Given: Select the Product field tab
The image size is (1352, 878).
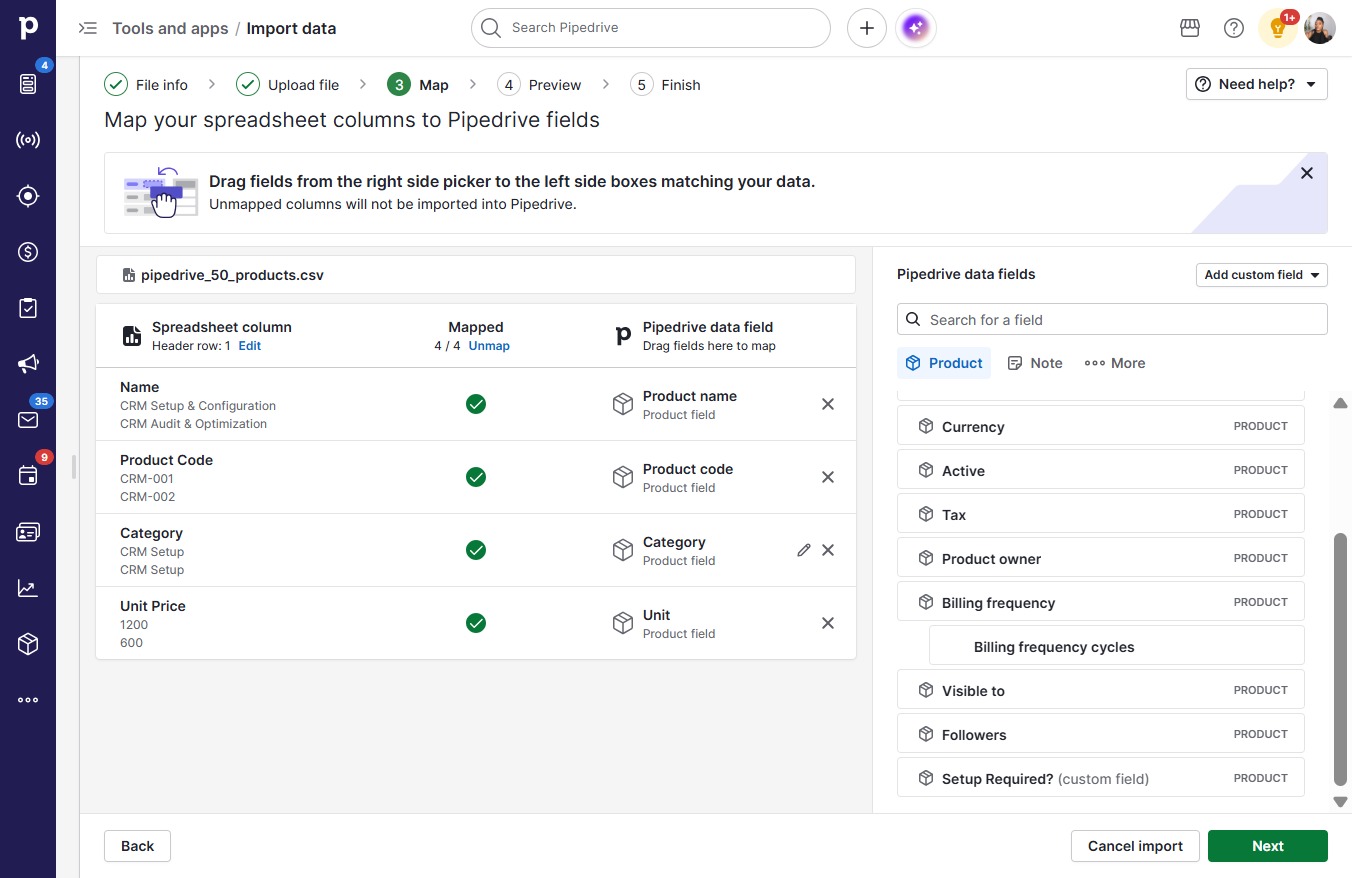Looking at the screenshot, I should (x=944, y=363).
